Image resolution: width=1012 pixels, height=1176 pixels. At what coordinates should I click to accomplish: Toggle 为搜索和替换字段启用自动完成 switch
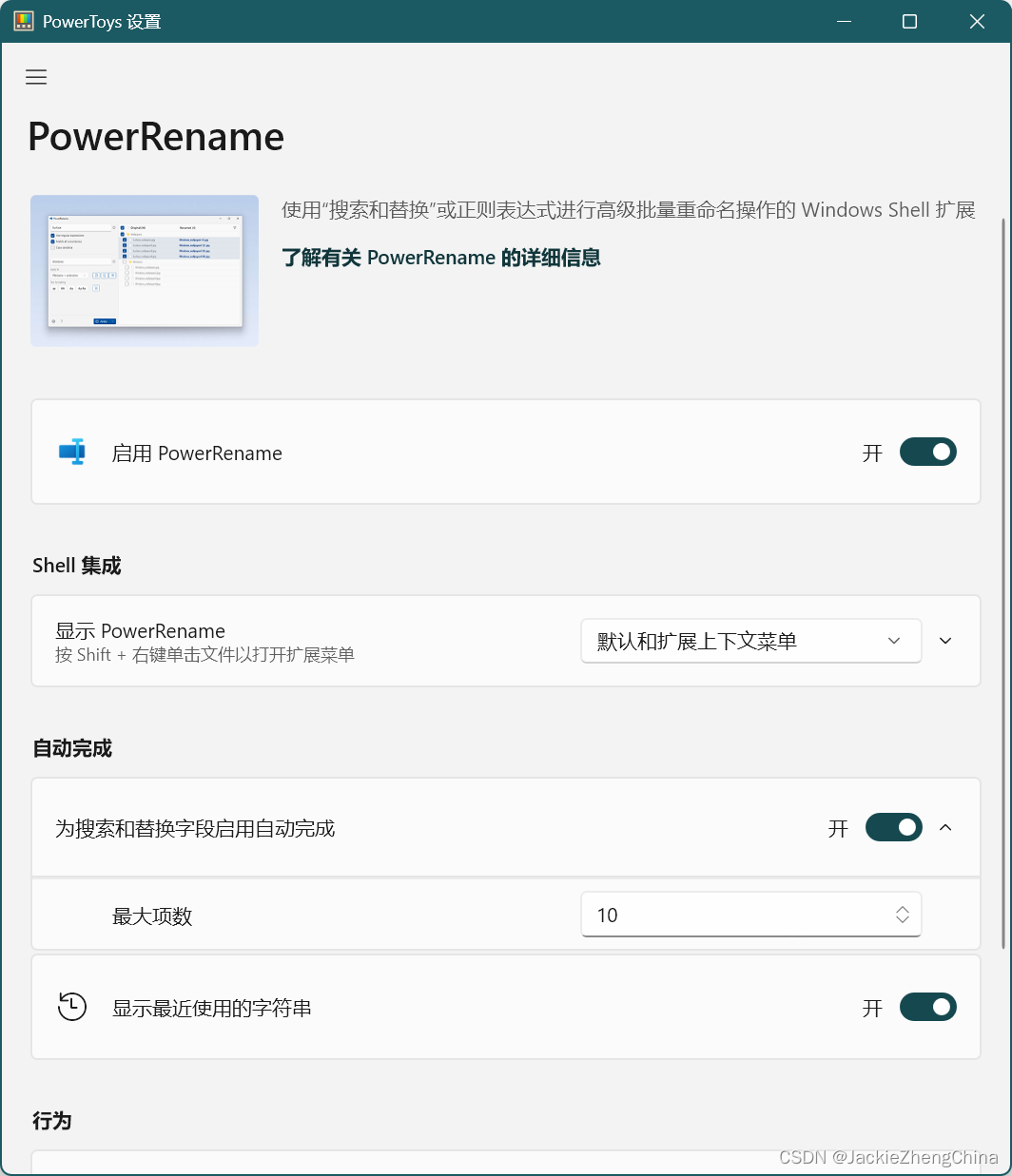click(x=893, y=827)
